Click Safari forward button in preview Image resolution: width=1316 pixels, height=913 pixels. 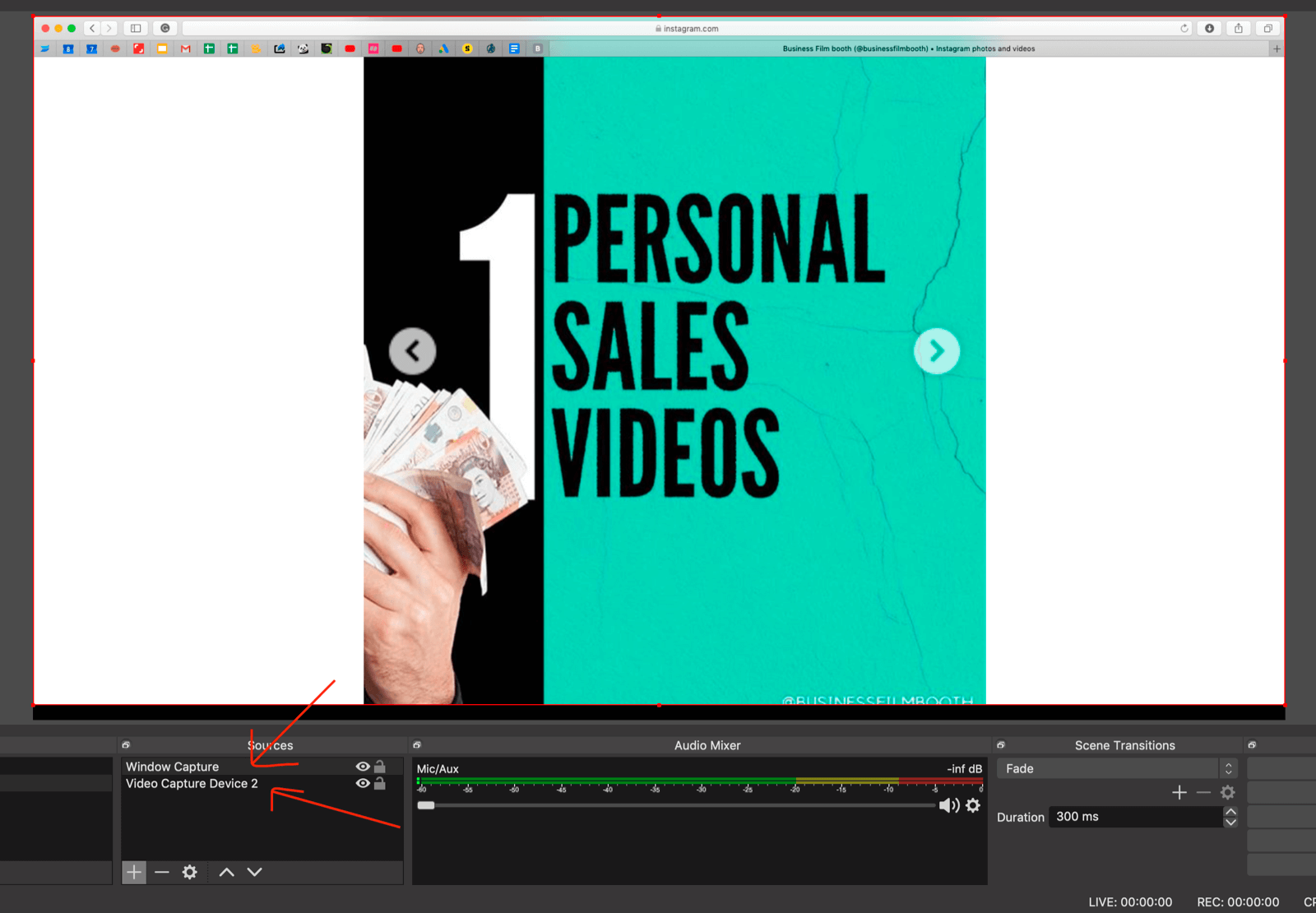pyautogui.click(x=109, y=28)
